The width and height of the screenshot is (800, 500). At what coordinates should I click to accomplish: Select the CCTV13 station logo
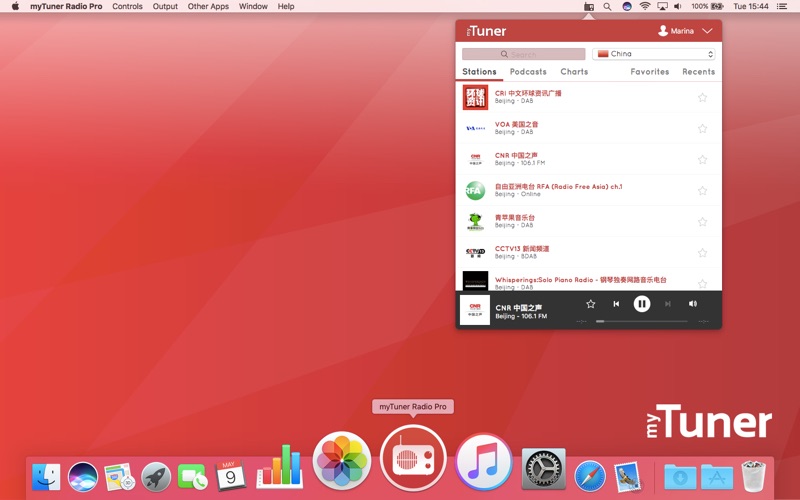476,253
